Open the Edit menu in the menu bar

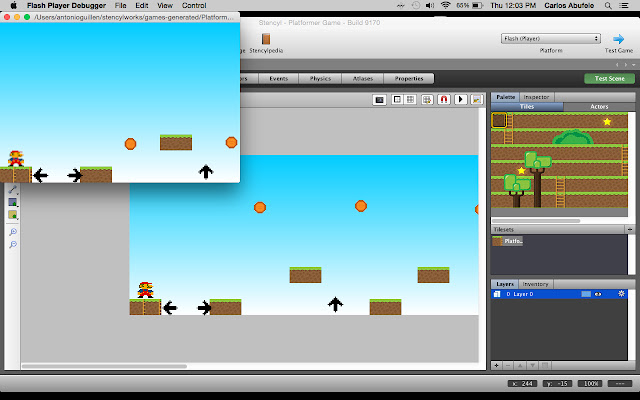[142, 5]
